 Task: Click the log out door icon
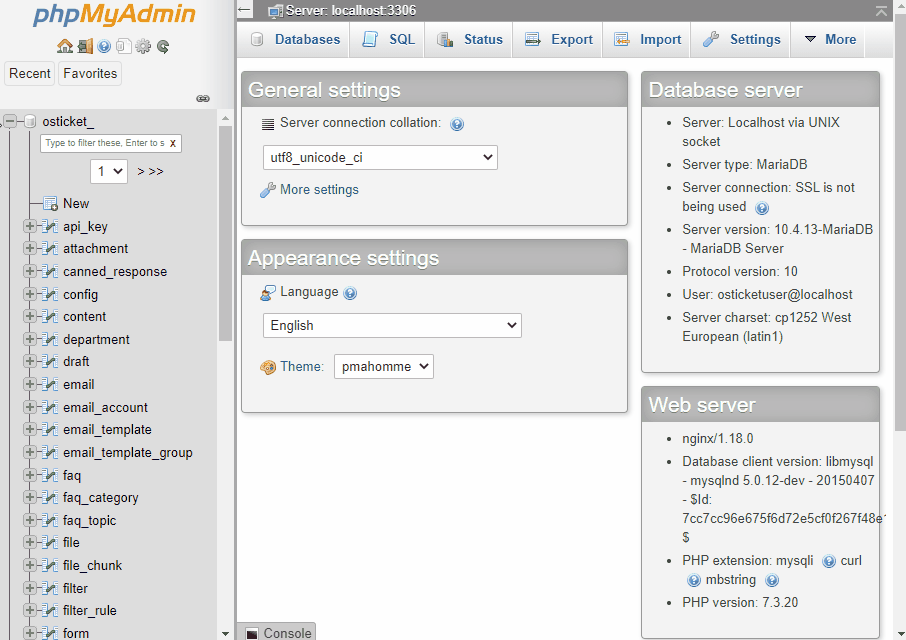tap(85, 46)
